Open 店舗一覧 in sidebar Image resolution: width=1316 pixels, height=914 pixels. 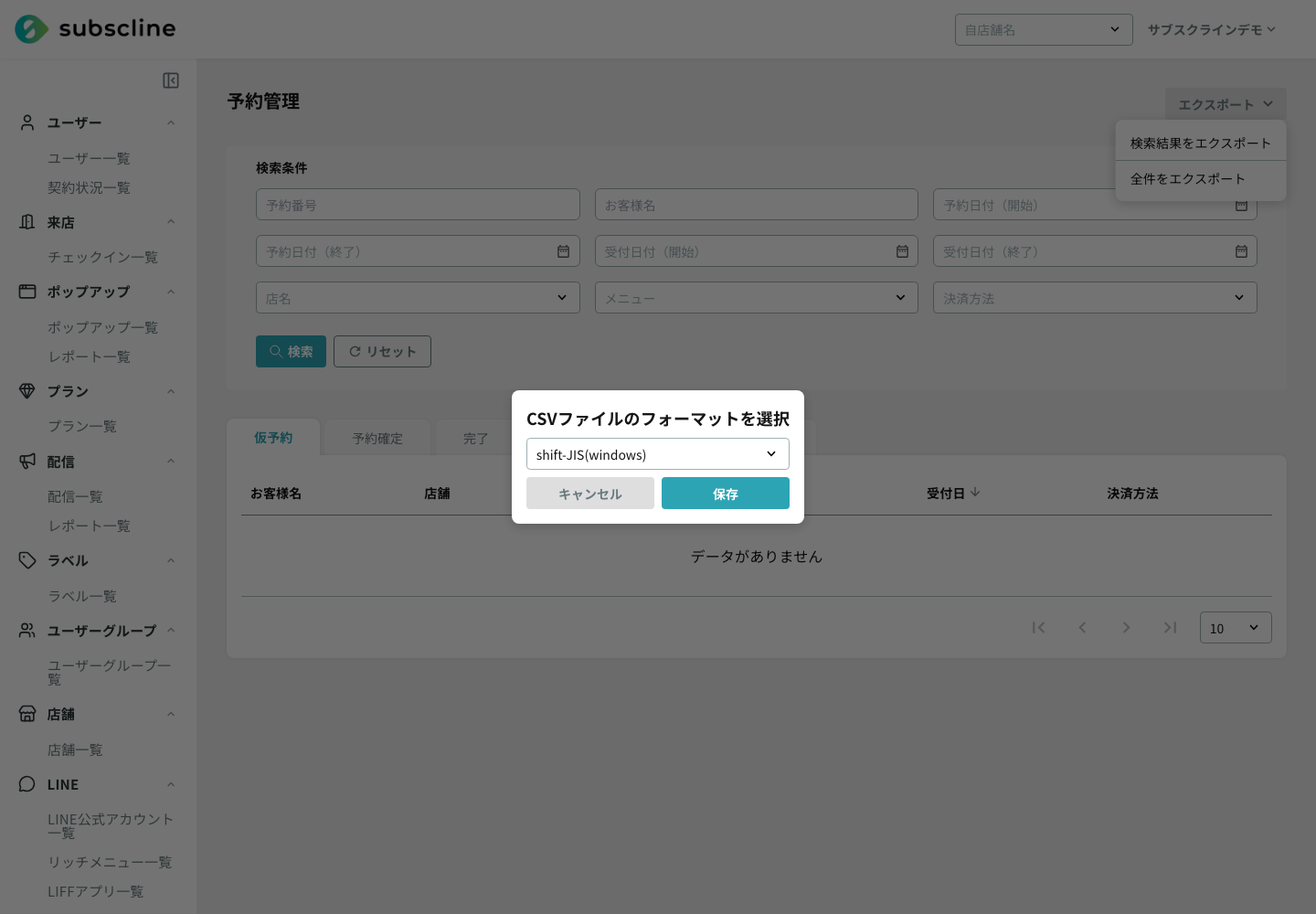tap(75, 749)
